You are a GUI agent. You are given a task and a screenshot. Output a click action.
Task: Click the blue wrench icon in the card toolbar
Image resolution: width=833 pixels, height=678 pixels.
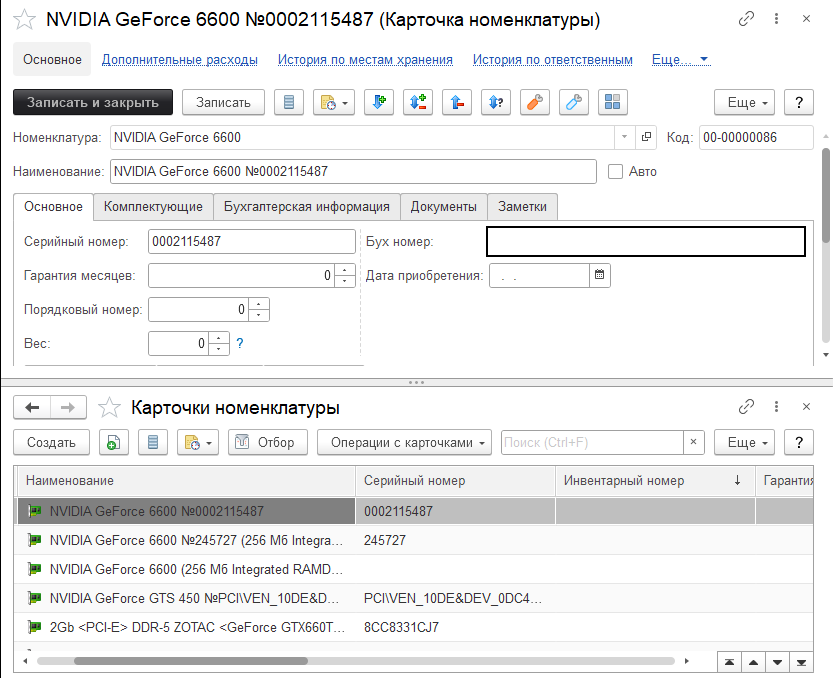pyautogui.click(x=573, y=102)
